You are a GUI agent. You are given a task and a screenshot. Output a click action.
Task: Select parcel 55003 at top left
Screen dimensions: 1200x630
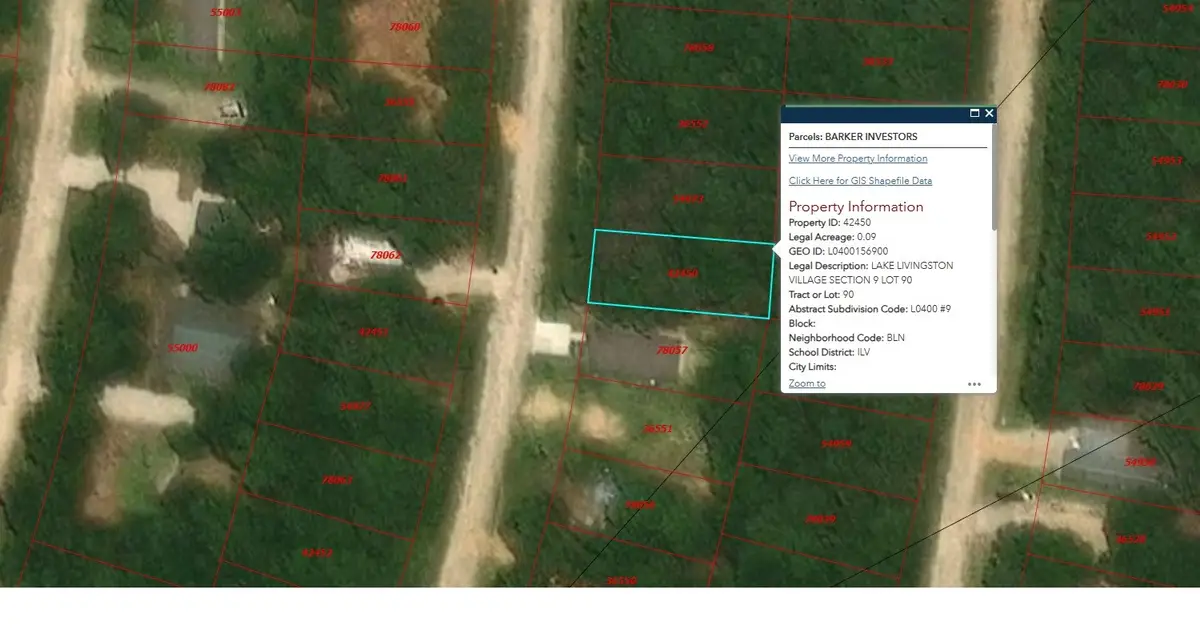click(x=226, y=12)
